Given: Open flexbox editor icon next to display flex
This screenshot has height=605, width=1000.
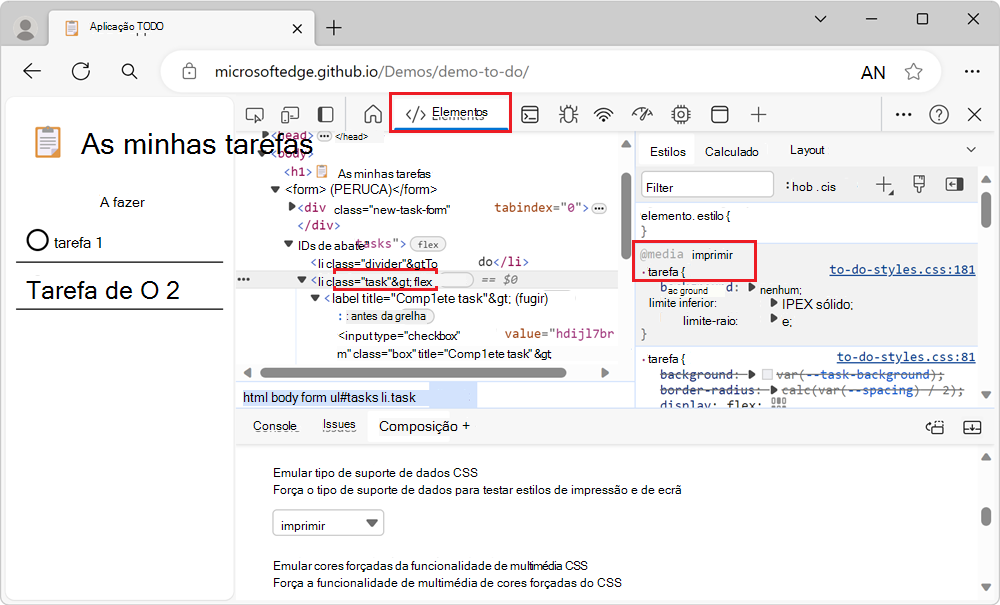Looking at the screenshot, I should tap(778, 404).
